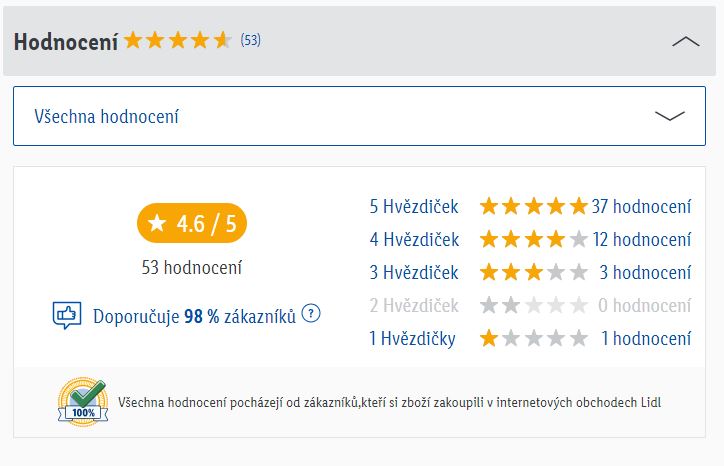Click the (53) review count in header
Viewport: 724px width, 466px height.
click(x=251, y=41)
